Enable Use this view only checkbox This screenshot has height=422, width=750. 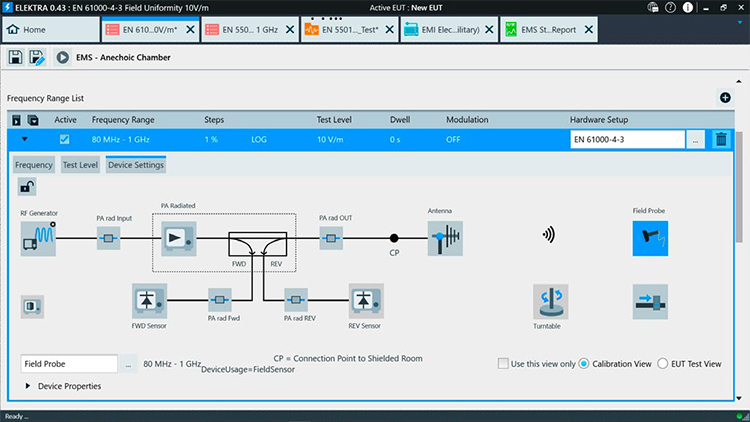(x=504, y=364)
